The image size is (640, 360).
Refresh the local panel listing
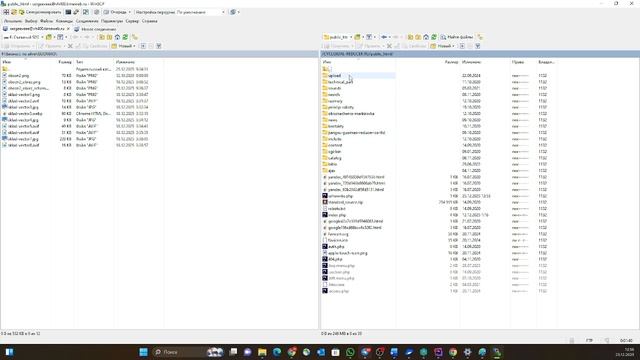[125, 37]
